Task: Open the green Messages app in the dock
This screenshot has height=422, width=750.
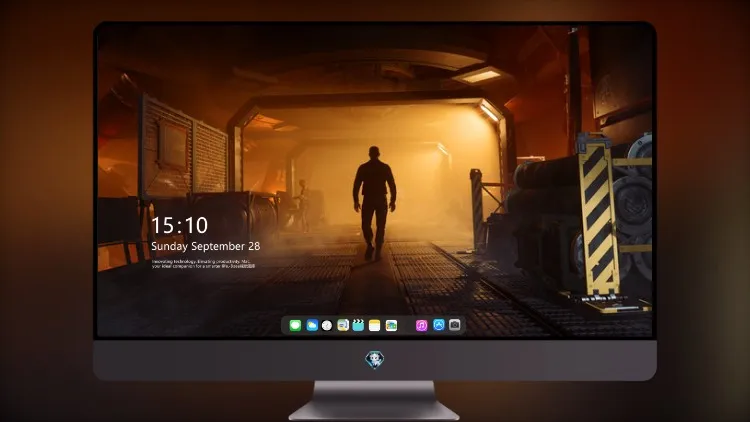Action: [295, 325]
